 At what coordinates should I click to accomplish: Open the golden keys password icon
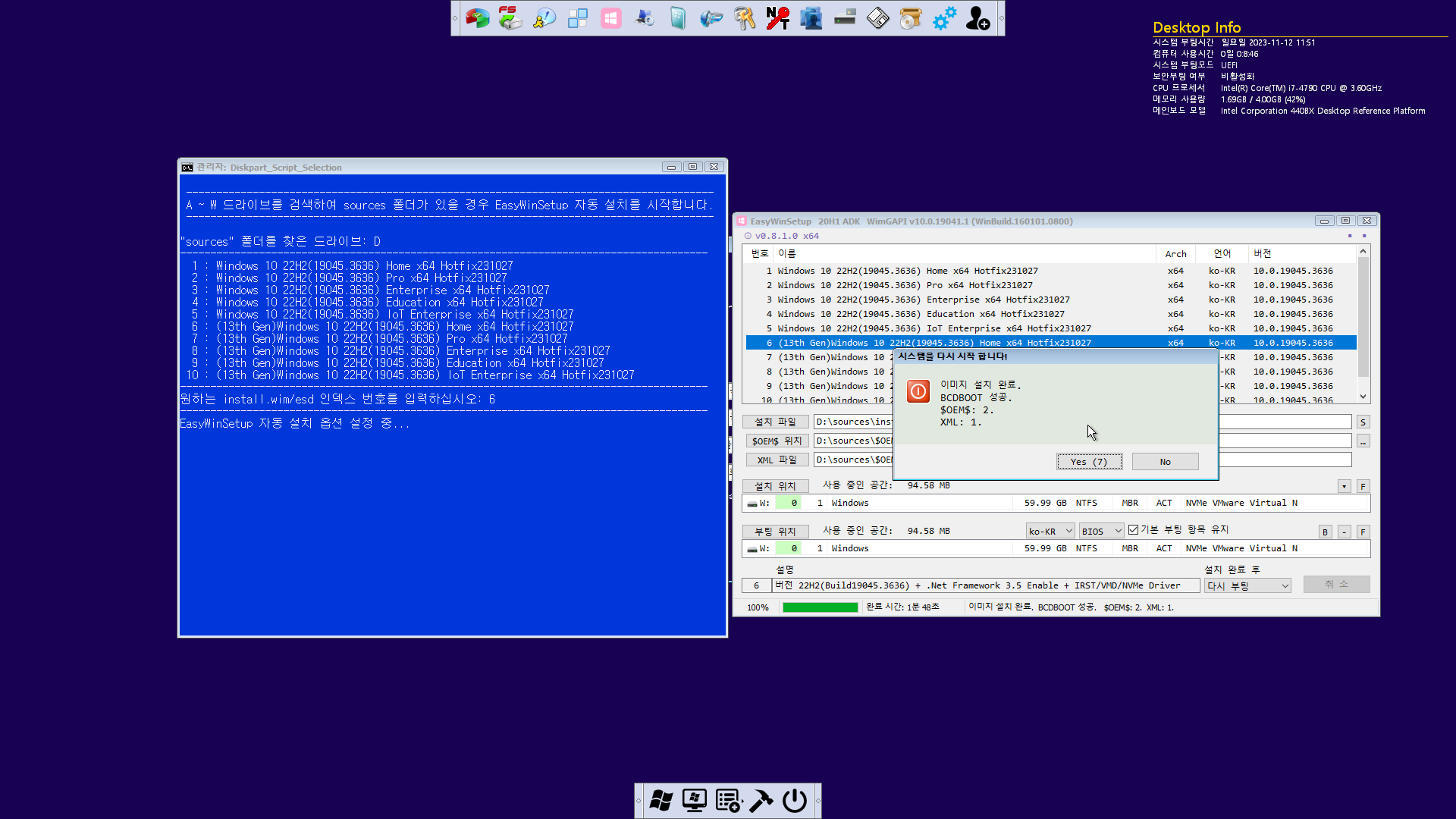click(x=745, y=17)
